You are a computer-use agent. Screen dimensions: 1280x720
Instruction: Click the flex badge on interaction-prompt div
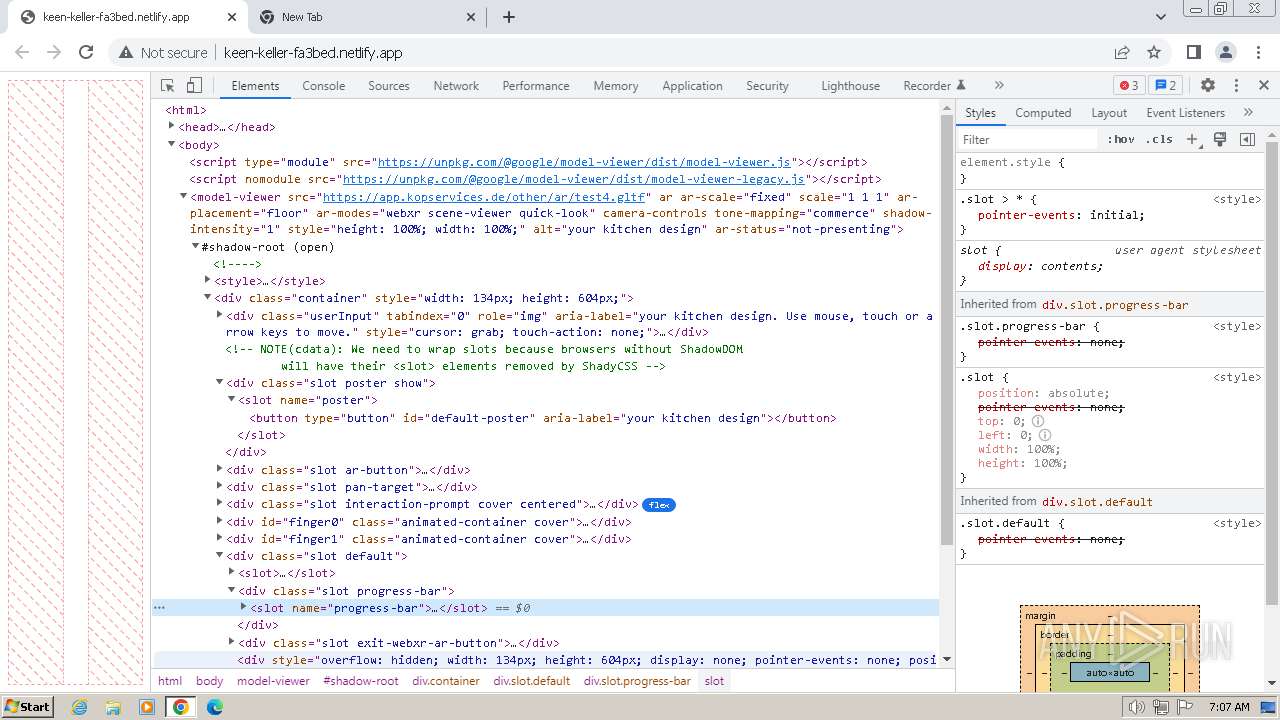pos(659,505)
